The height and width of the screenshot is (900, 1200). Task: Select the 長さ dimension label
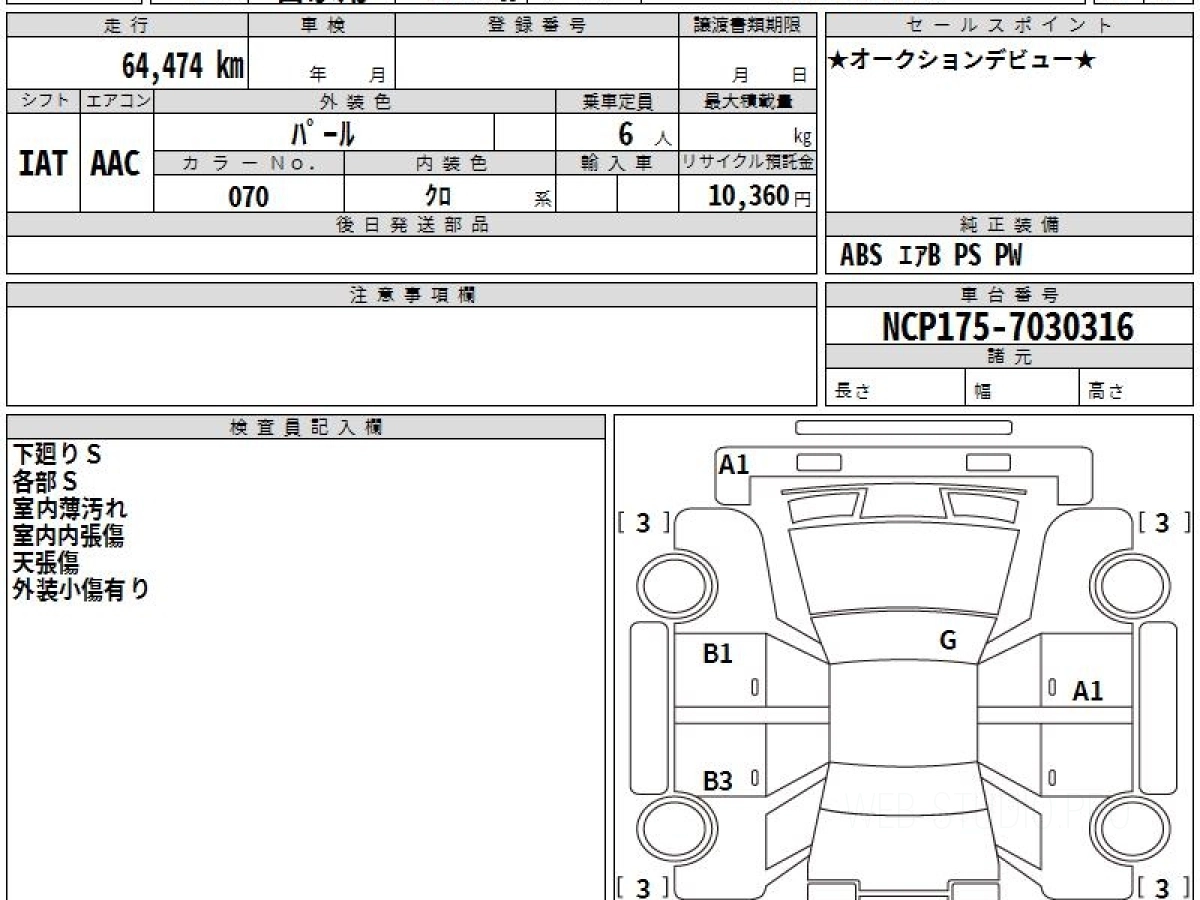point(852,391)
